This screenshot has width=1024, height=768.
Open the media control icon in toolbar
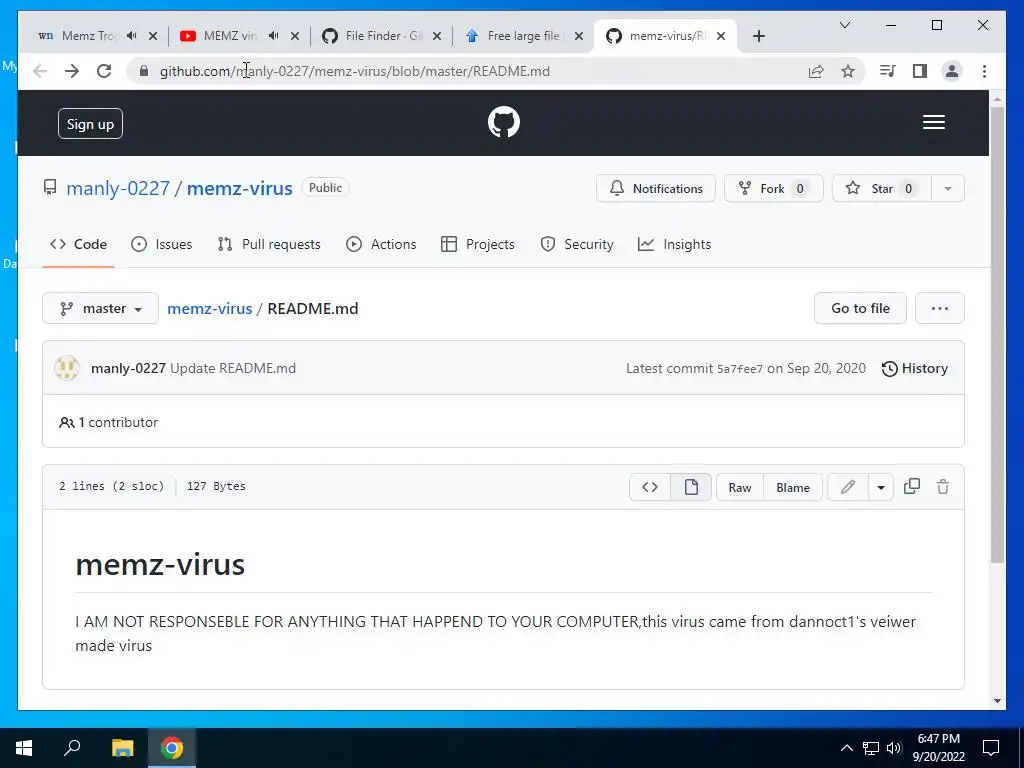click(888, 71)
